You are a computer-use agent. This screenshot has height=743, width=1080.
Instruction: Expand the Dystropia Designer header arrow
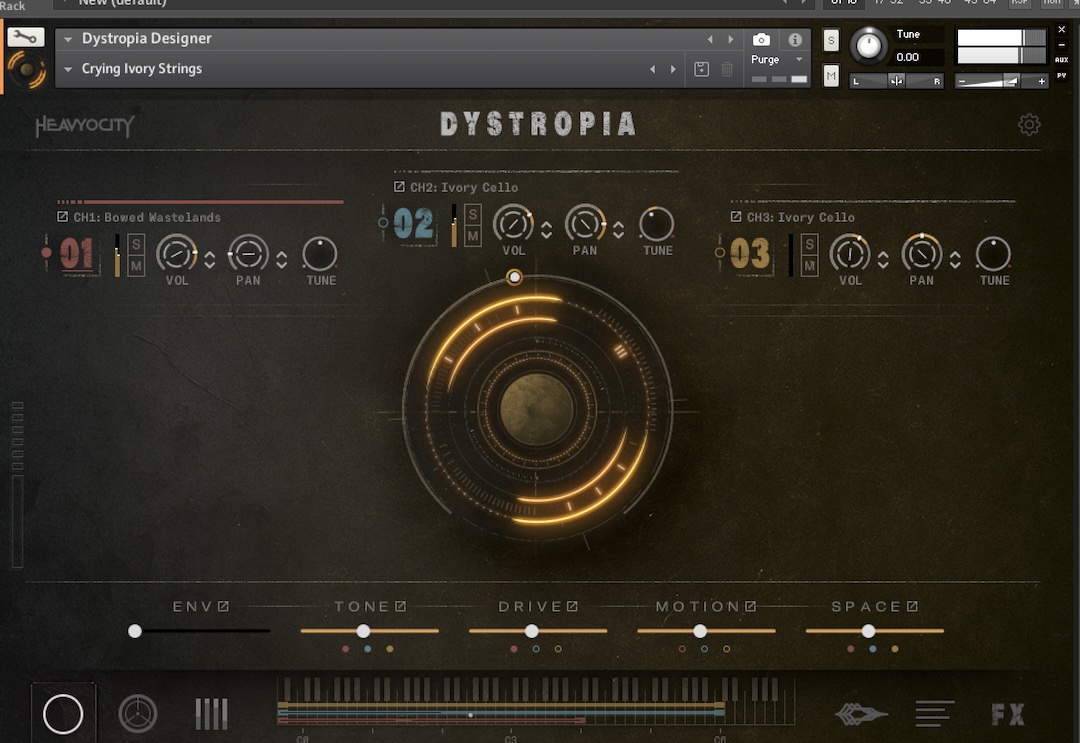click(x=66, y=38)
